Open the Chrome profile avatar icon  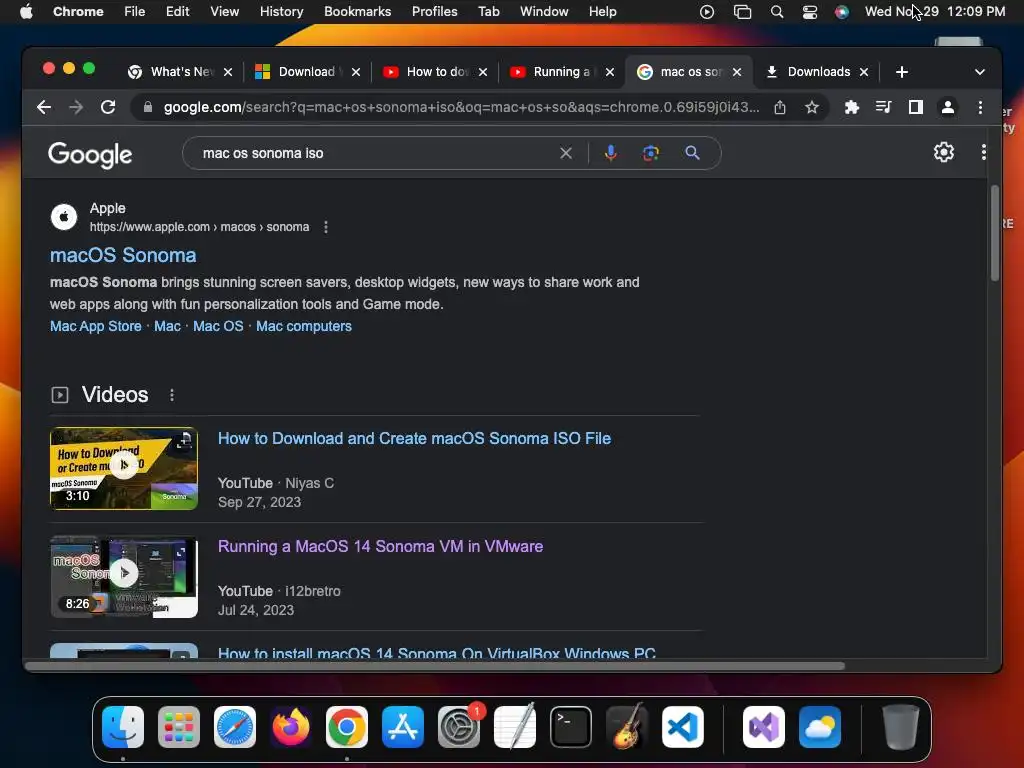(x=948, y=107)
